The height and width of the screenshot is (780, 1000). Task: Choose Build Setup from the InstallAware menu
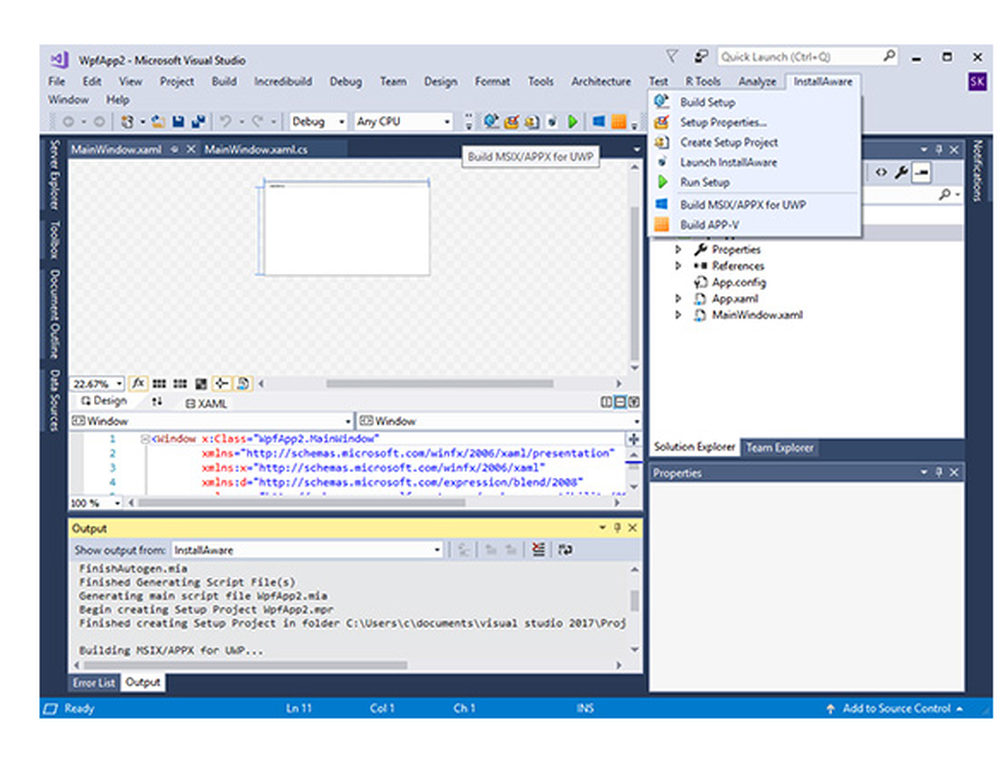pos(754,102)
